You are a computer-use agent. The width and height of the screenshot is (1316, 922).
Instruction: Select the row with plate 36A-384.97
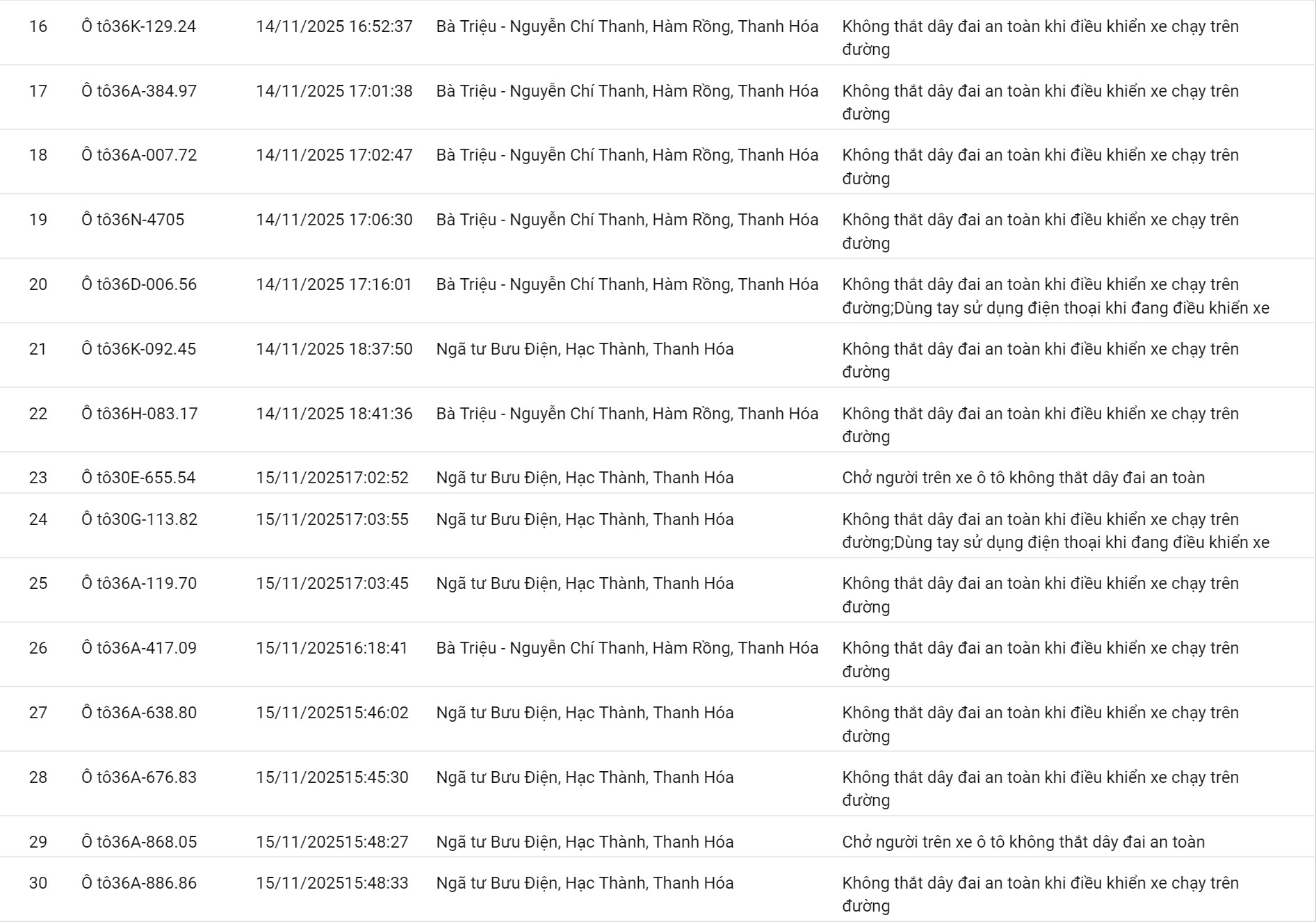click(x=139, y=91)
